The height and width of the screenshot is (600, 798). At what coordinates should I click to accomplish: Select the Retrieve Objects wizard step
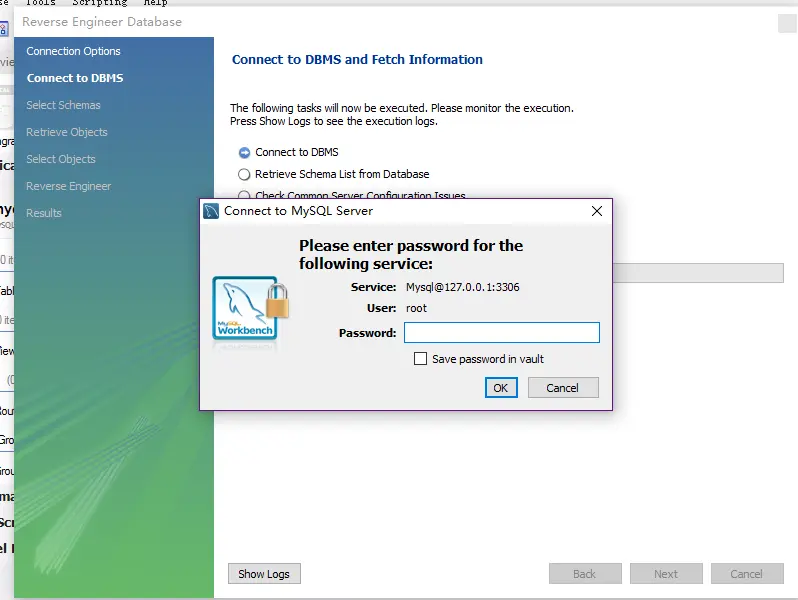pos(67,132)
